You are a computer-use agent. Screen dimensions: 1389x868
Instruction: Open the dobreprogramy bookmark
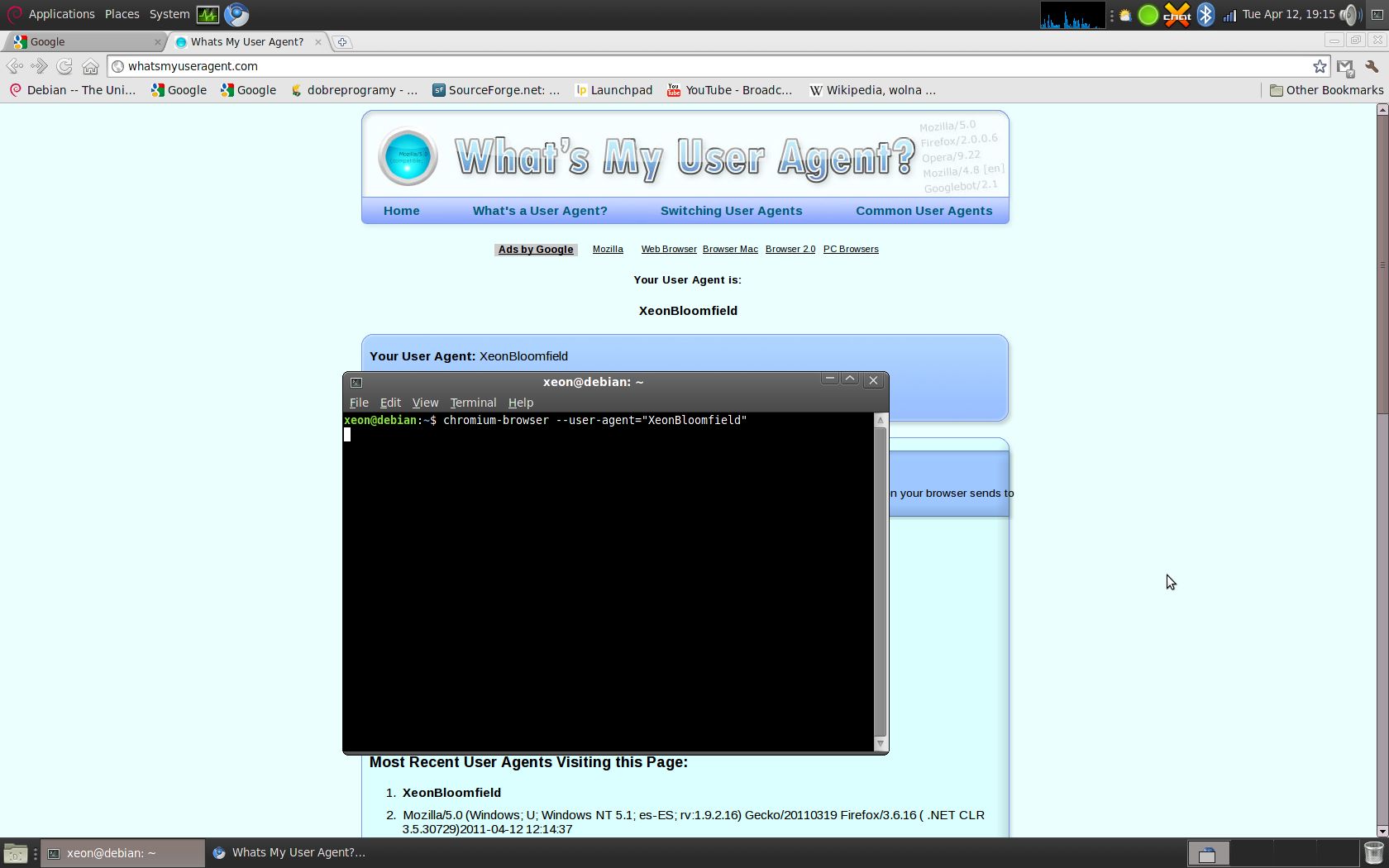click(354, 90)
